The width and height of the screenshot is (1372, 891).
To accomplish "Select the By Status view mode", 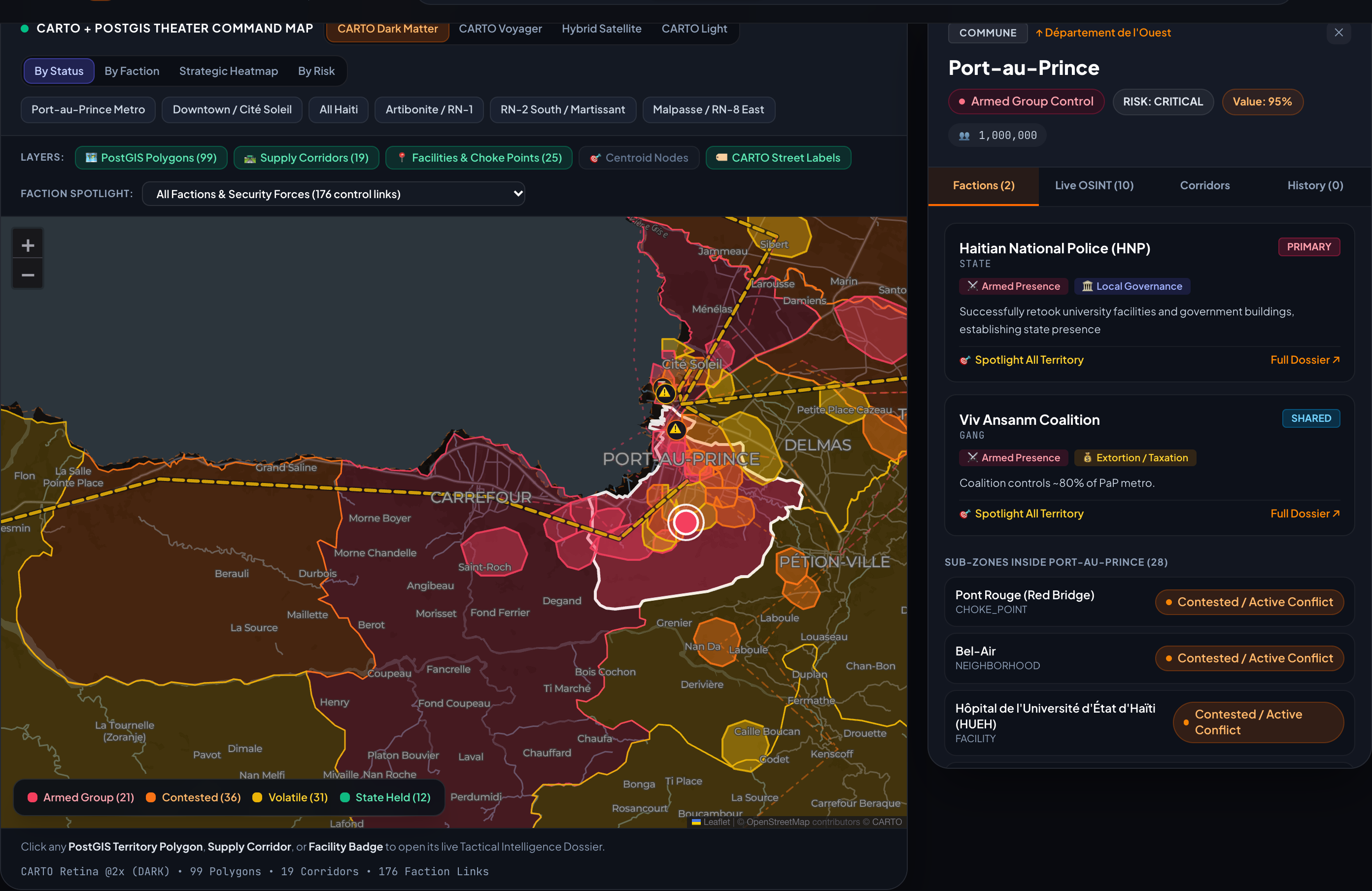I will click(59, 71).
